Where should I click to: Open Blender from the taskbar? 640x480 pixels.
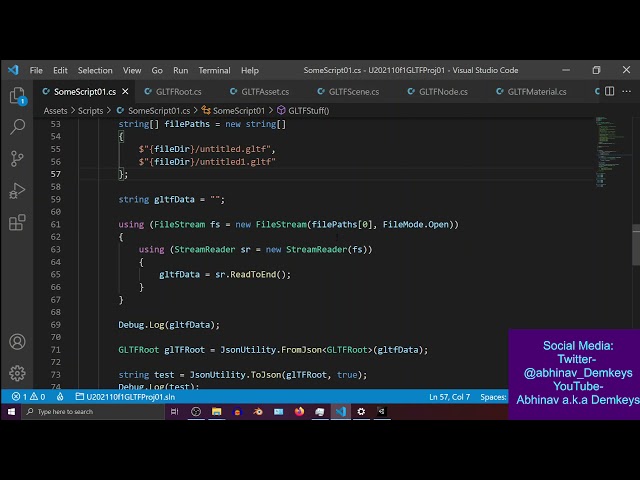click(258, 412)
